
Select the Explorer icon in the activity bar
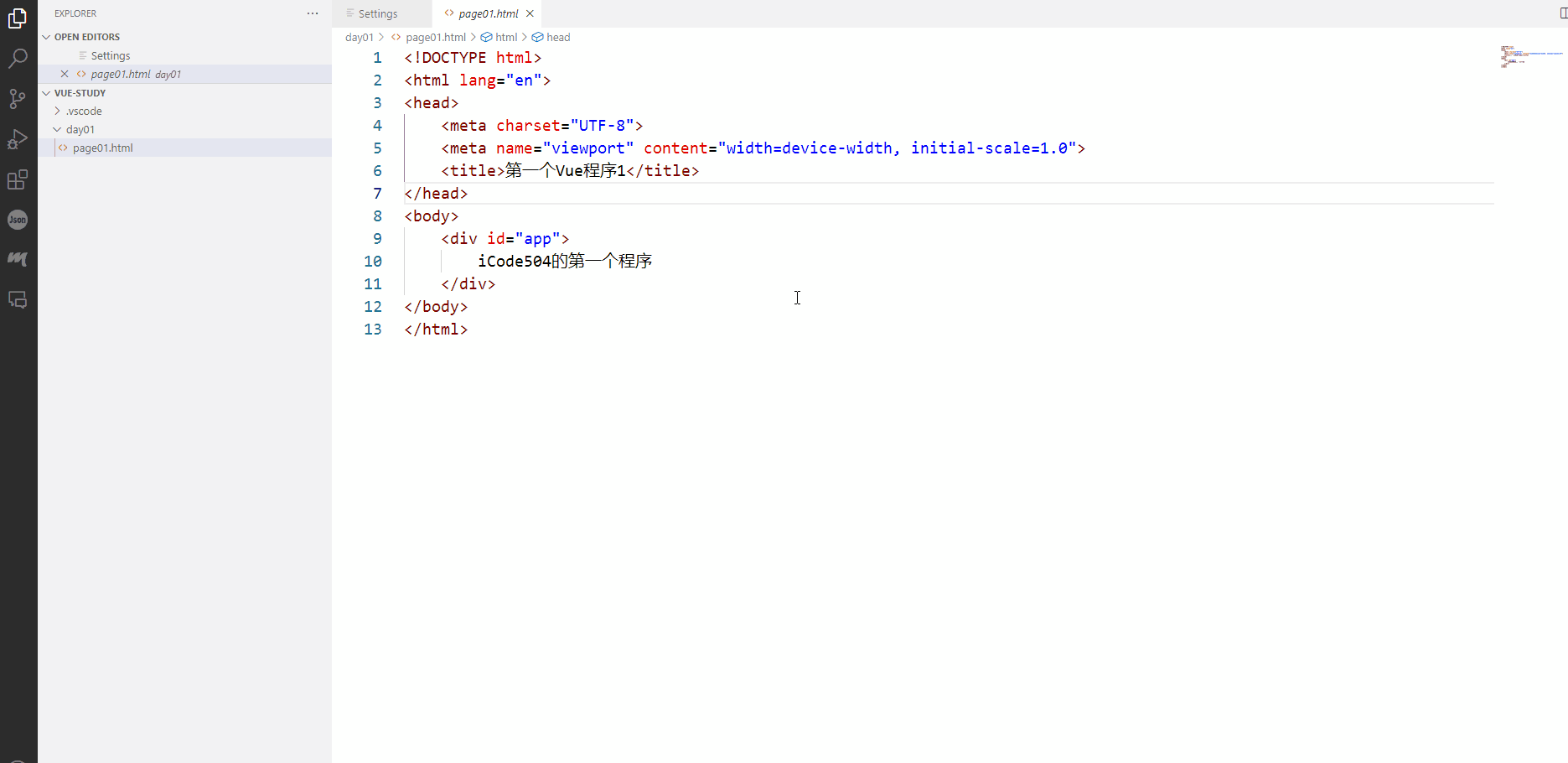click(x=18, y=18)
